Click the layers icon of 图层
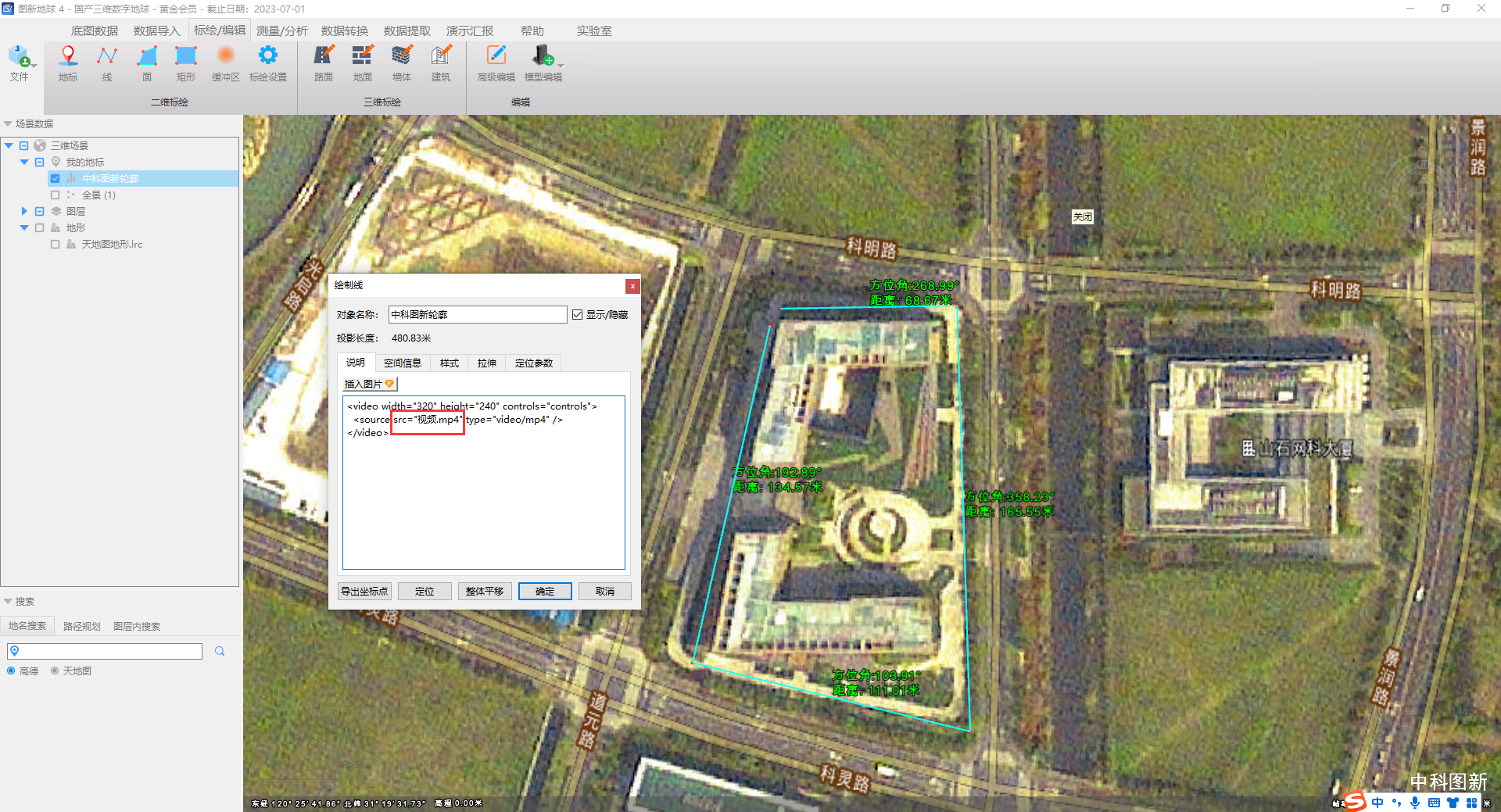The width and height of the screenshot is (1501, 812). coord(56,211)
